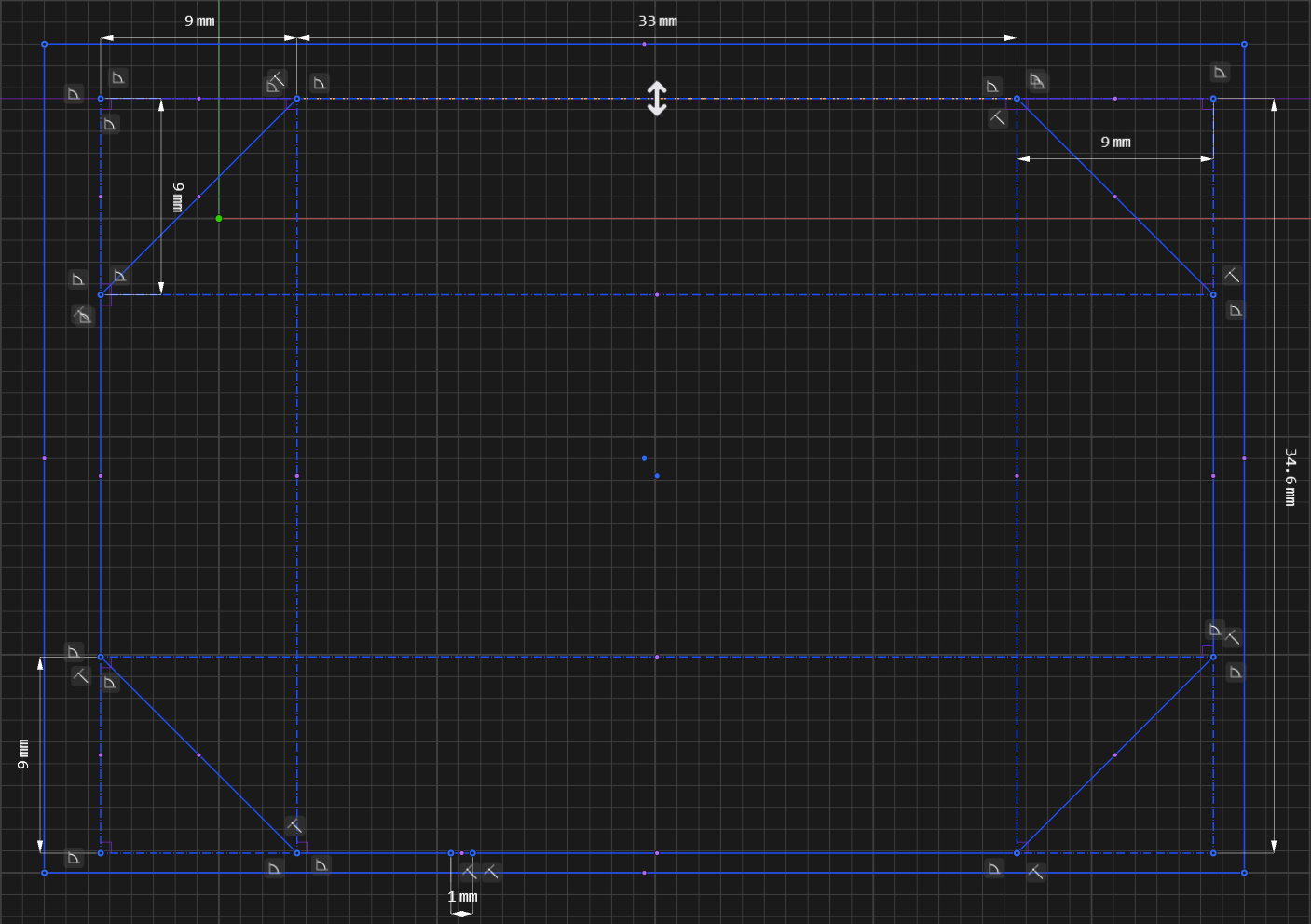
Task: Select the outer rectangle's top-right corner point
Action: (x=1244, y=44)
